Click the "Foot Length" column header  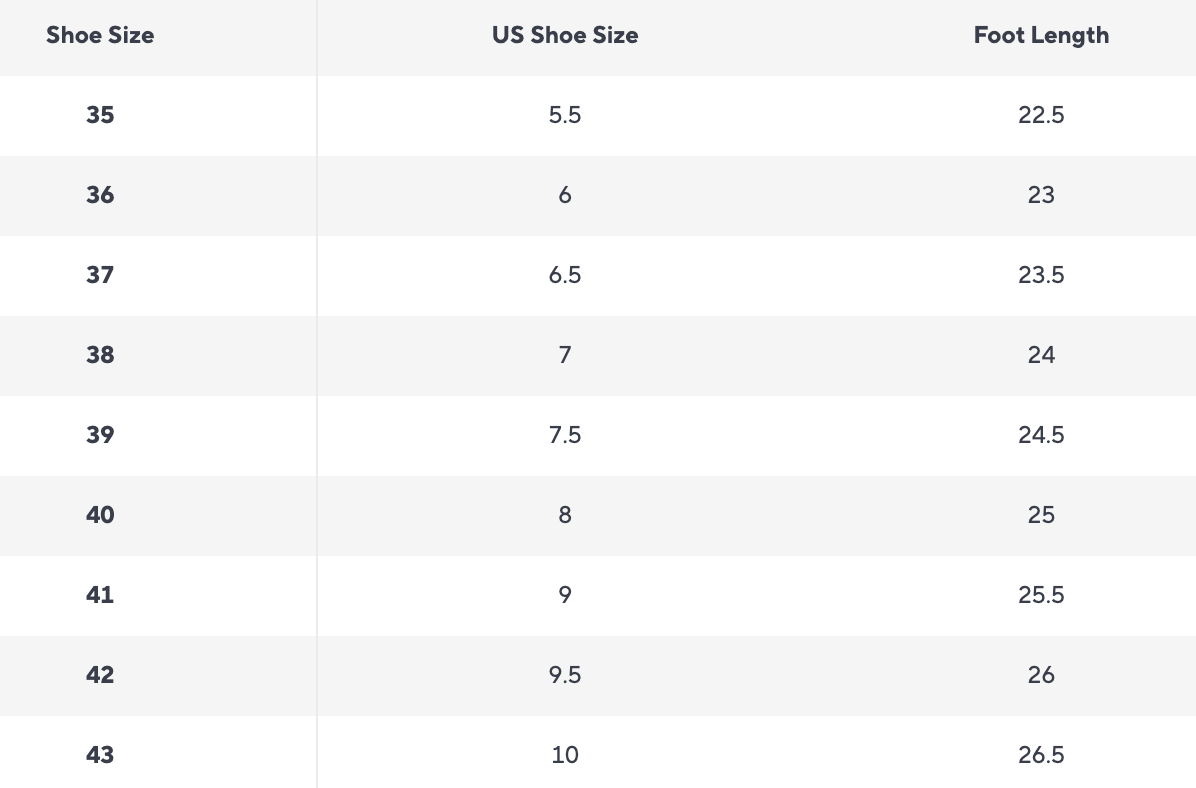click(1041, 36)
